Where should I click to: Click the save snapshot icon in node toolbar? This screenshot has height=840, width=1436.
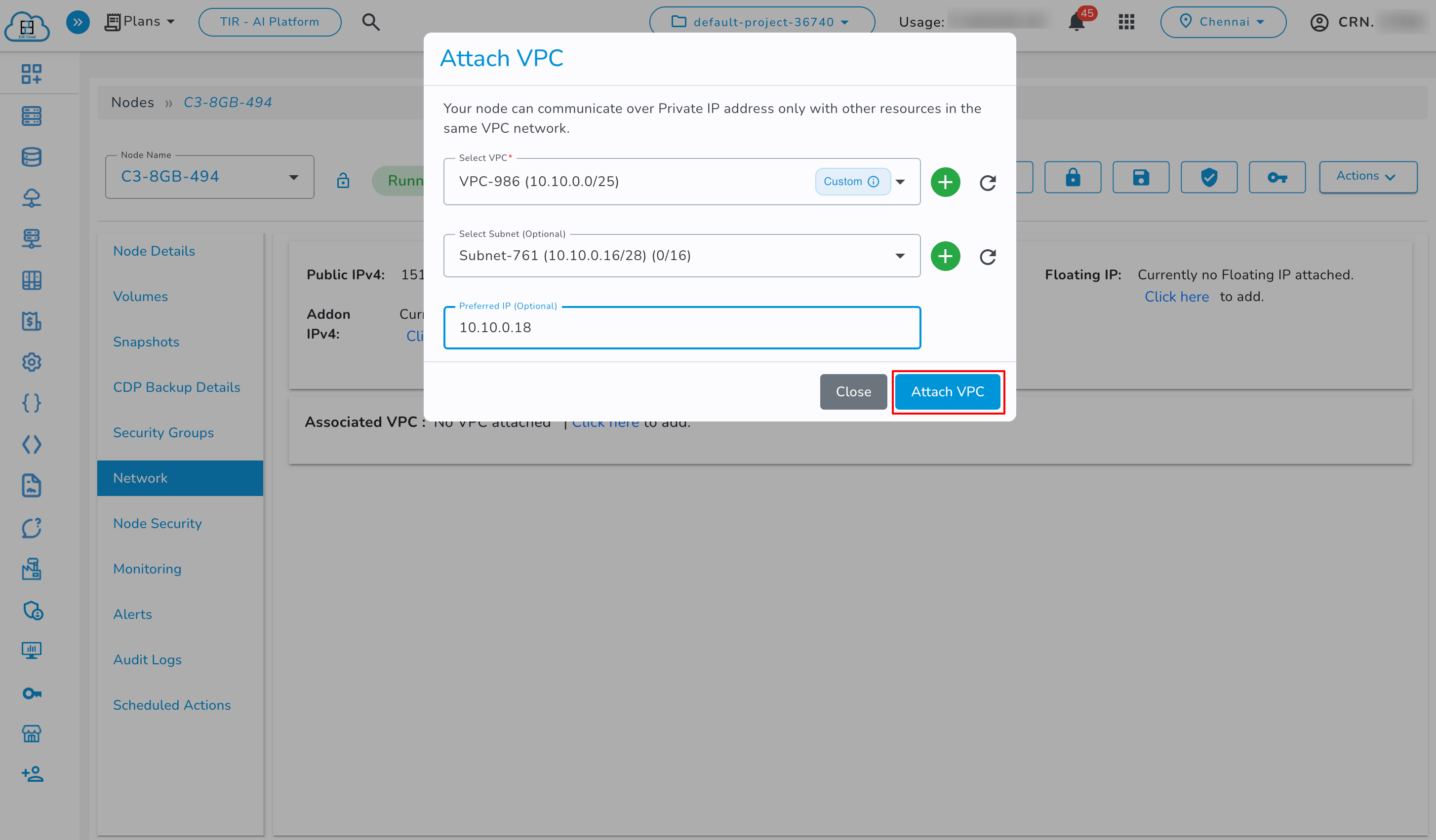tap(1140, 177)
